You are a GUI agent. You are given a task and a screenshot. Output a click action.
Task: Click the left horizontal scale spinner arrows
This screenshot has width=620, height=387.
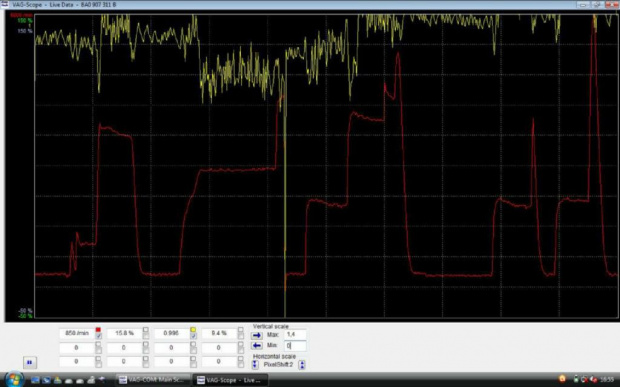pos(255,364)
